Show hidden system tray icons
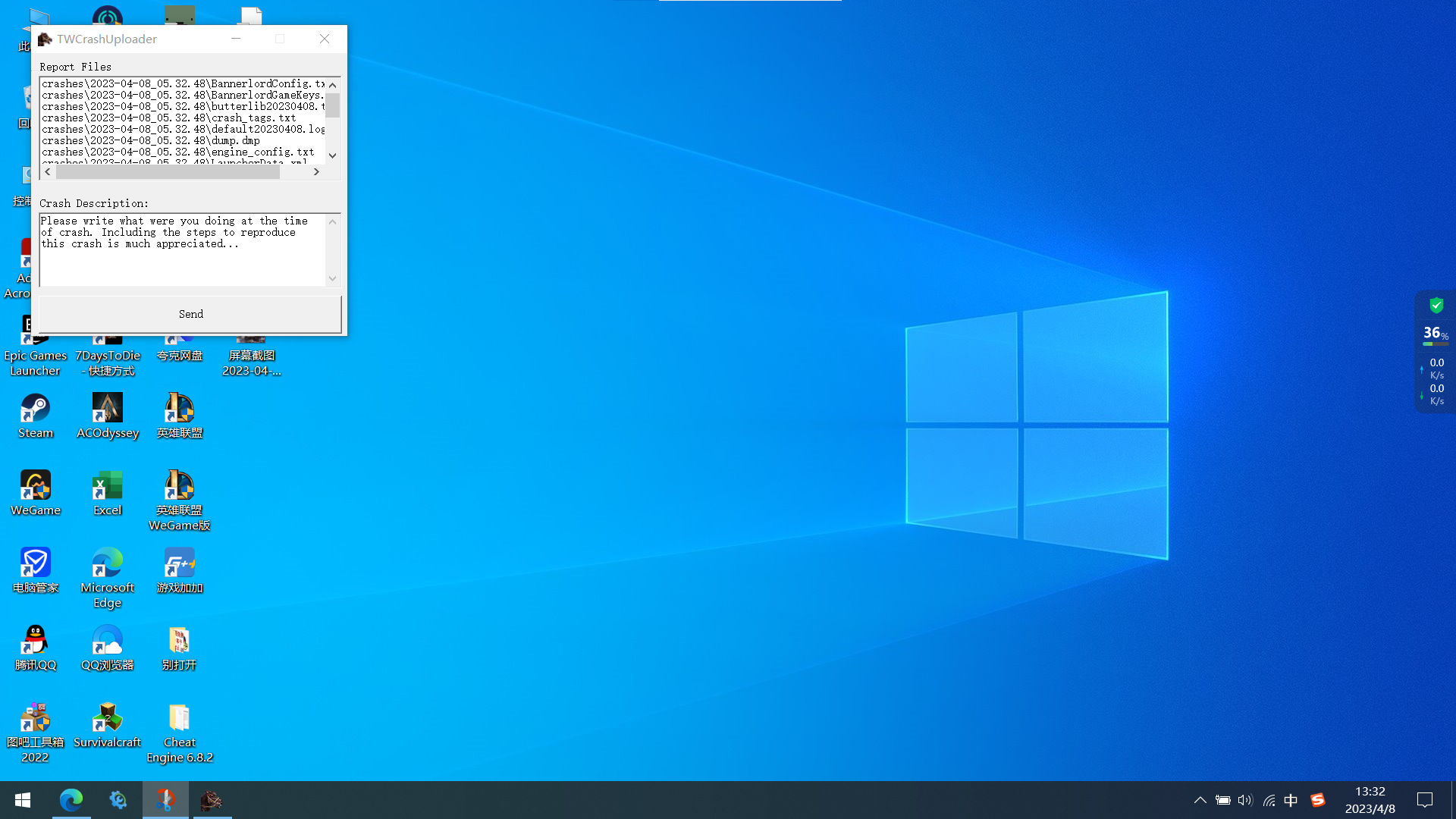 [1200, 800]
